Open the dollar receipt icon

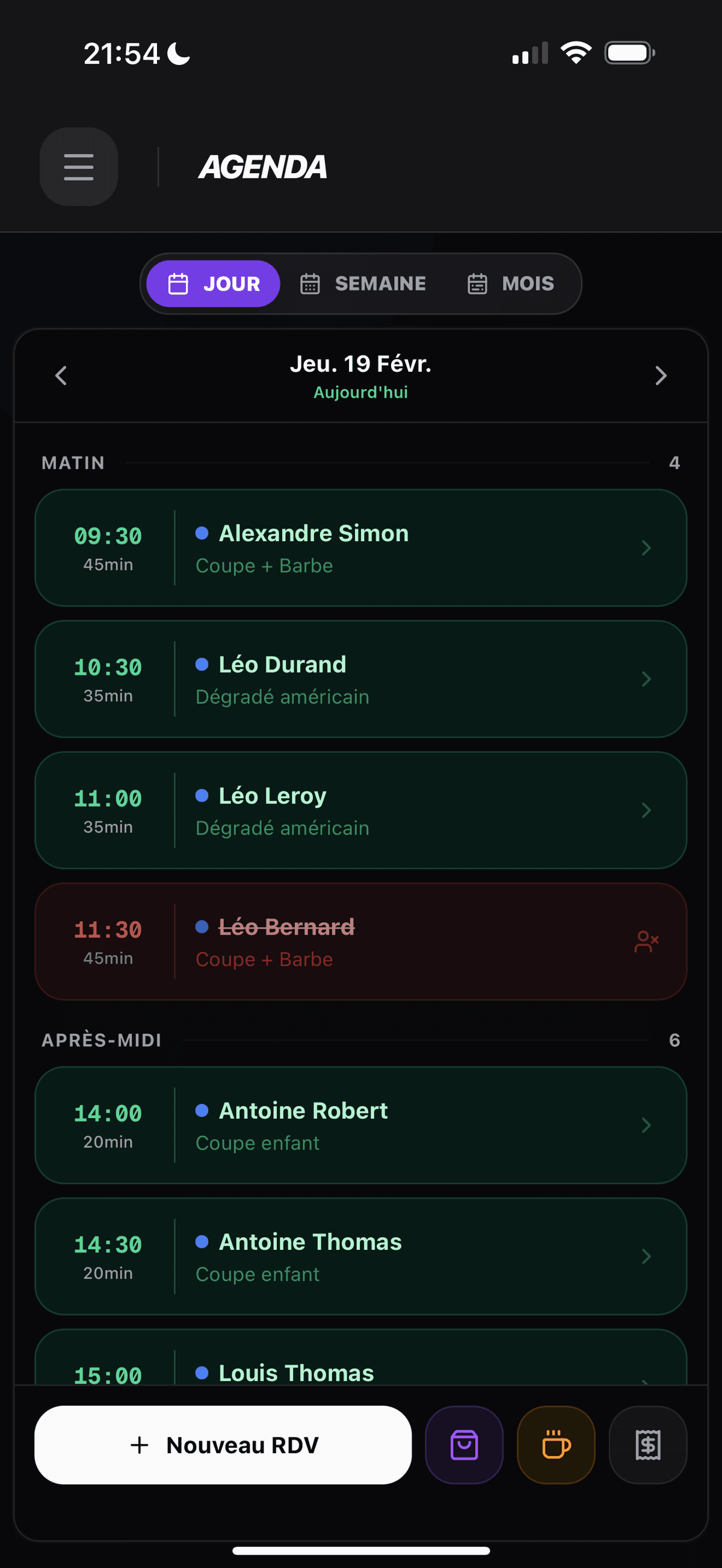[648, 1445]
